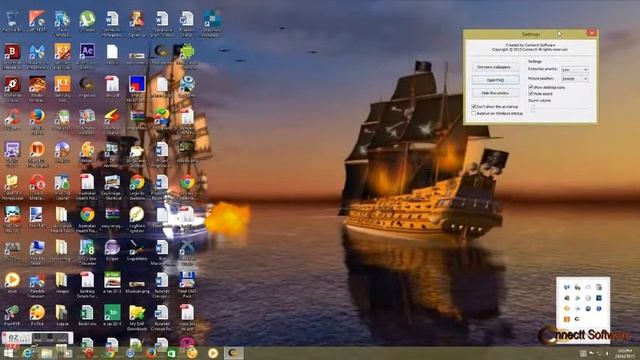
Task: Open the Execution priority dropdown
Action: (x=575, y=70)
